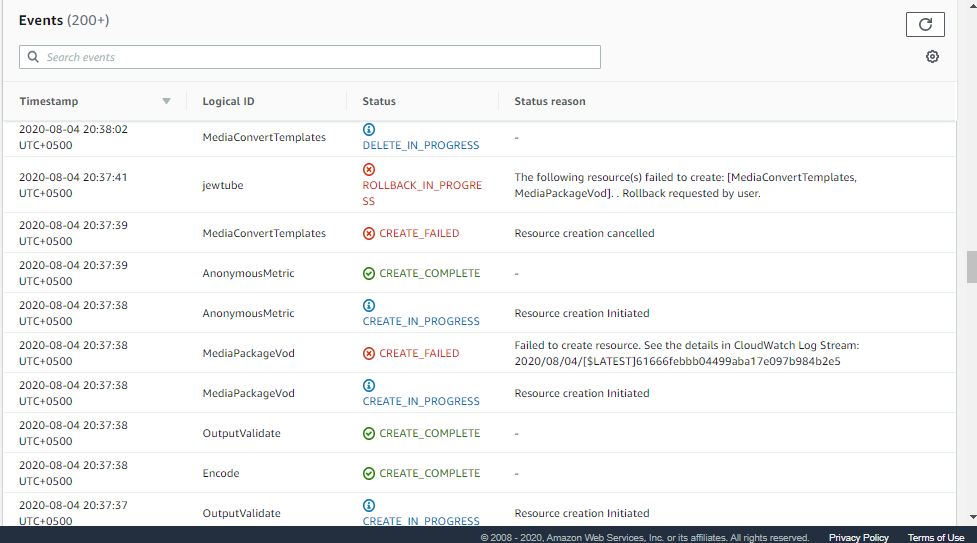Click the MediaConvertTemplates CREATE_FAILED error icon
This screenshot has height=543, width=977.
(369, 233)
